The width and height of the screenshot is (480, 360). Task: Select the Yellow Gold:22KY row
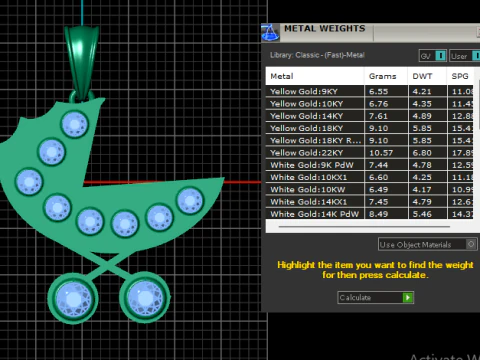pos(369,153)
